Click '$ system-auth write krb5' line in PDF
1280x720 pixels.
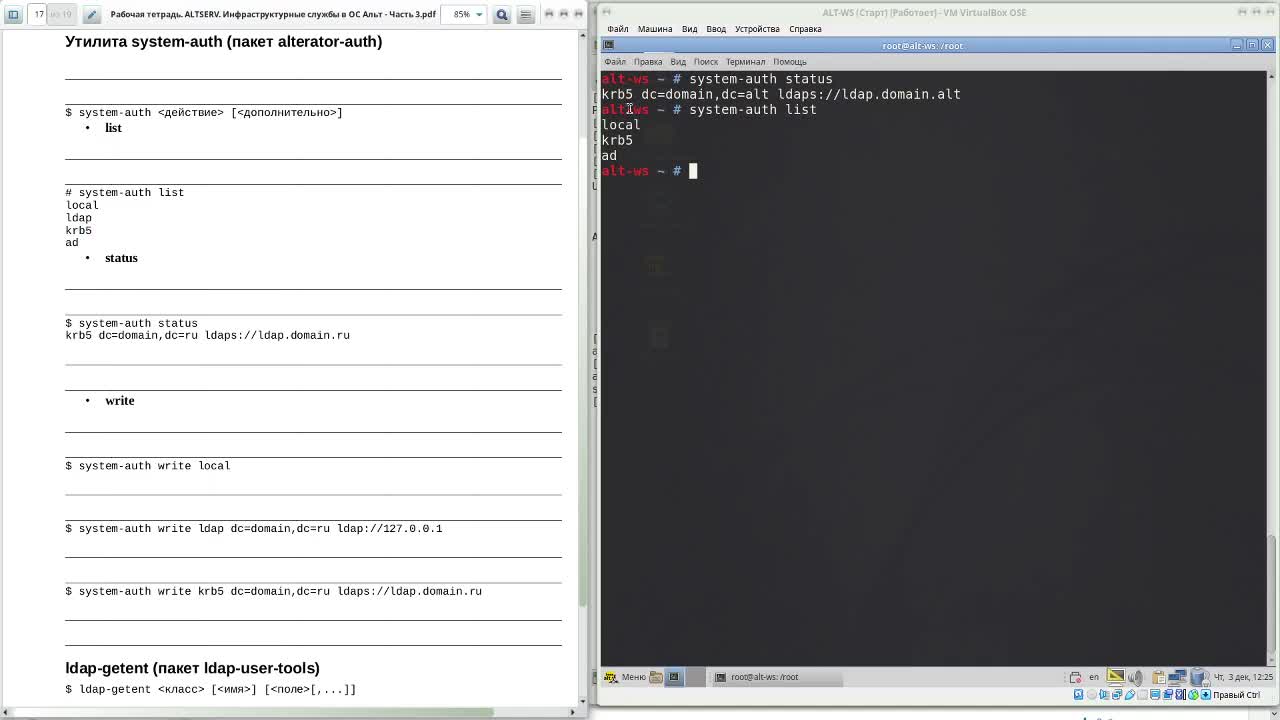274,592
